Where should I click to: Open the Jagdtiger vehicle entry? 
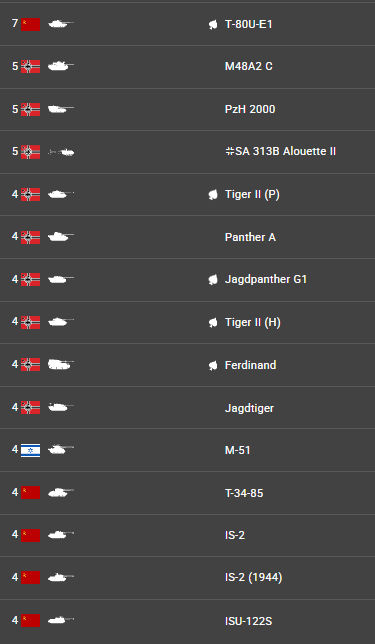click(187, 407)
